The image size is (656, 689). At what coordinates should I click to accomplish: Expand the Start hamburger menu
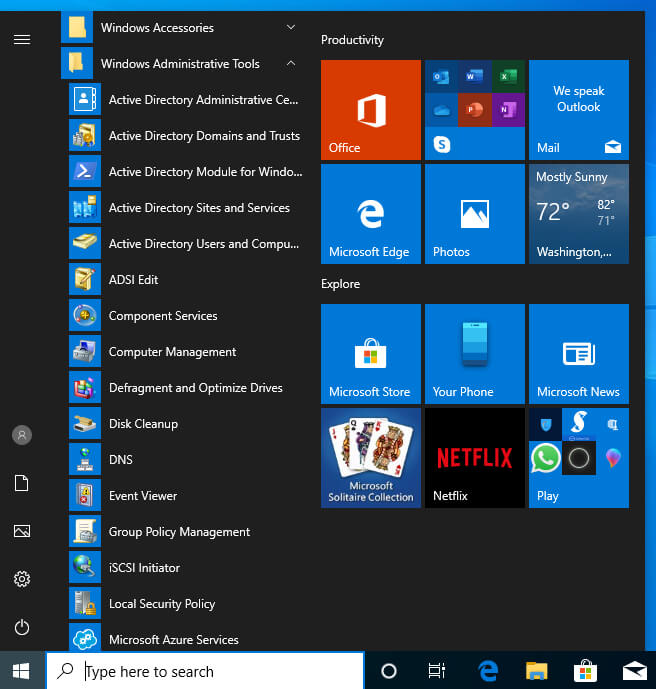click(x=22, y=40)
